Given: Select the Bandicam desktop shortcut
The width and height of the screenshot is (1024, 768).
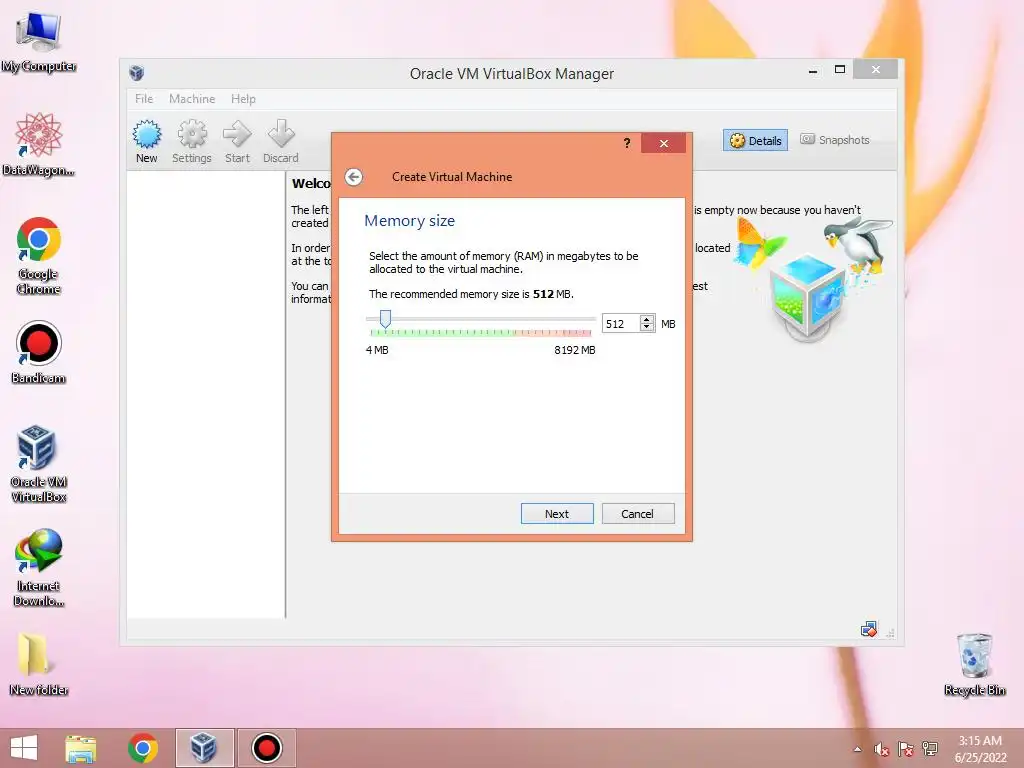Looking at the screenshot, I should (x=39, y=353).
